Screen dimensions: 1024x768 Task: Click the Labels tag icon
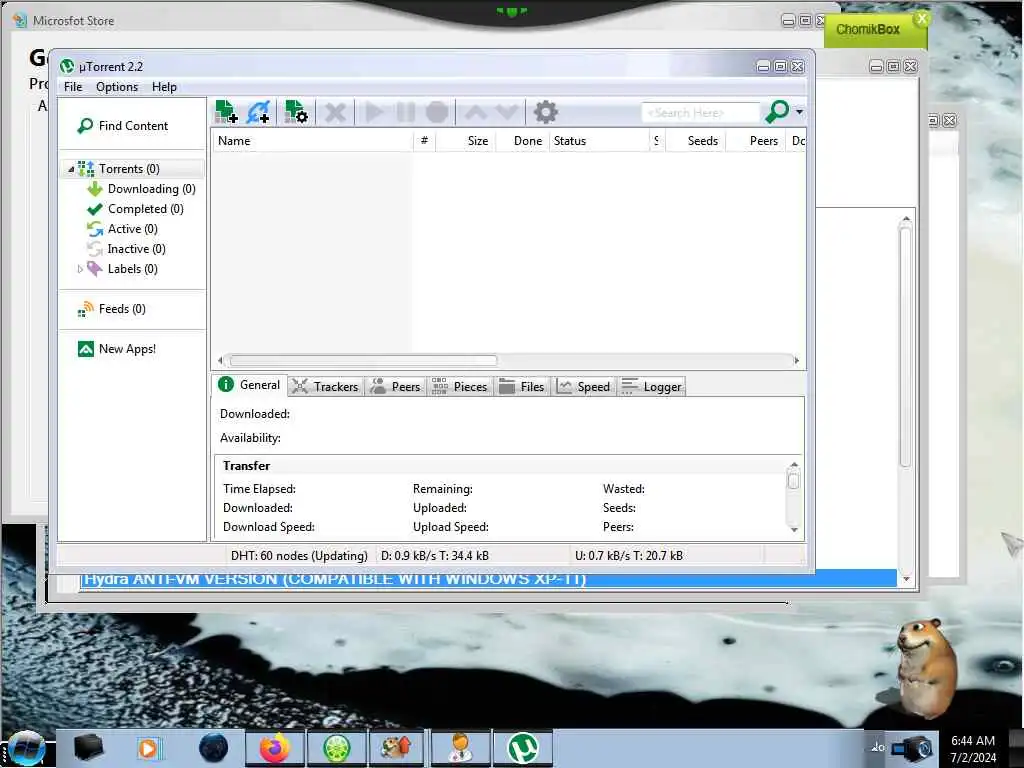click(x=95, y=268)
